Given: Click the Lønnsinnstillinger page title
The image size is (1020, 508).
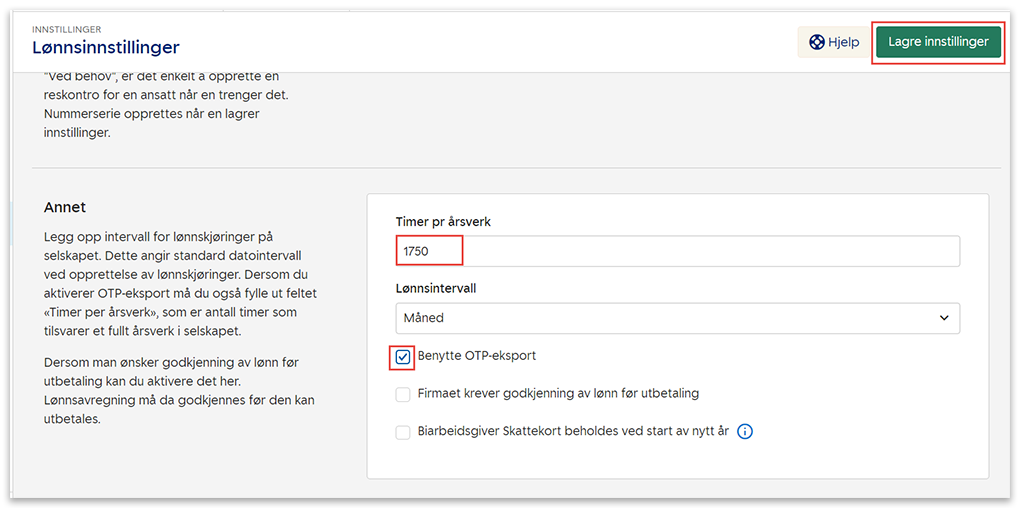Looking at the screenshot, I should click(x=106, y=48).
